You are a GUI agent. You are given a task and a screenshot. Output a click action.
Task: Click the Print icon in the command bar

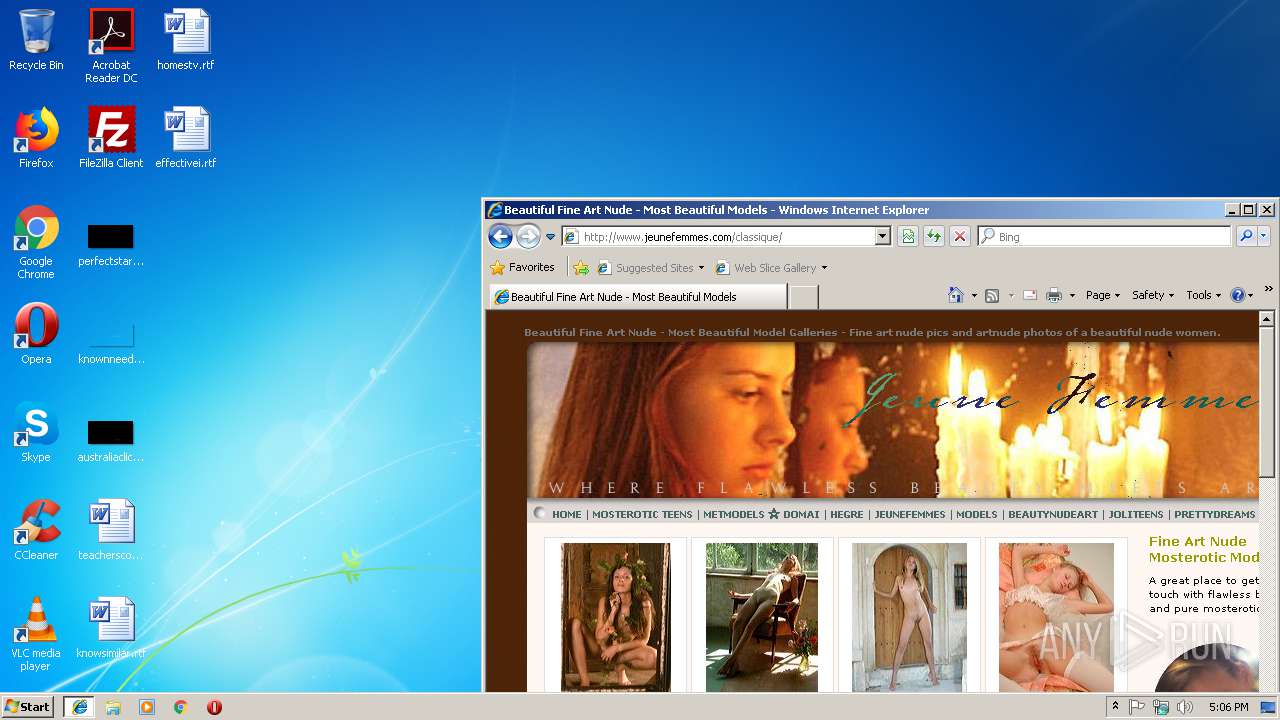point(1054,295)
